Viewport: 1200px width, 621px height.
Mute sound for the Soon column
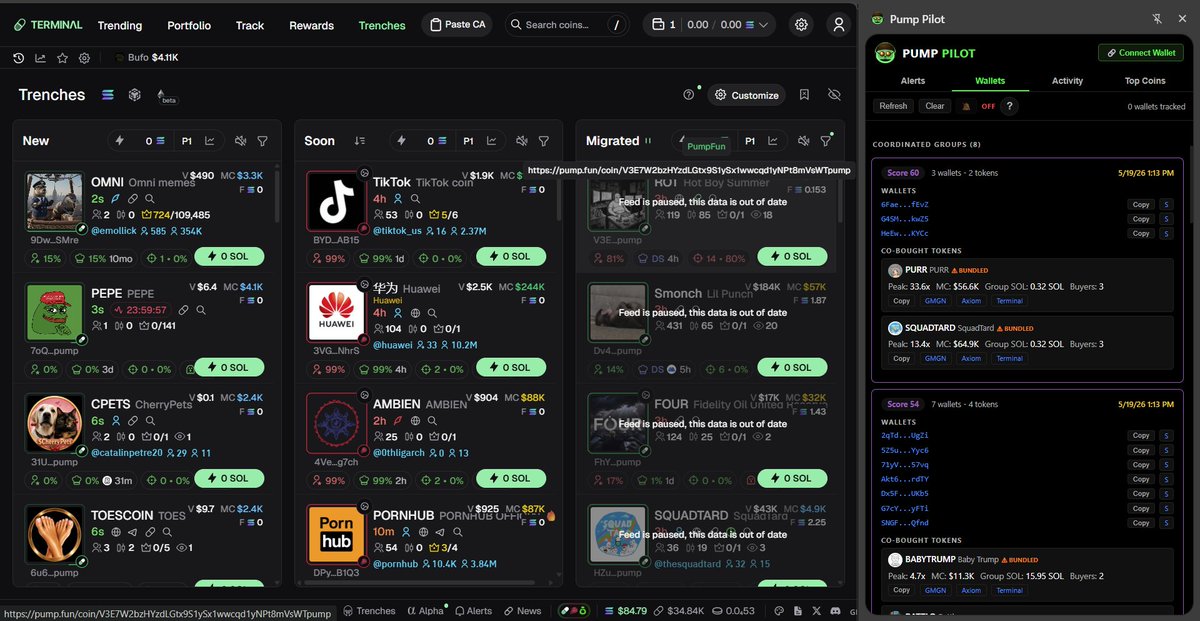pos(521,141)
